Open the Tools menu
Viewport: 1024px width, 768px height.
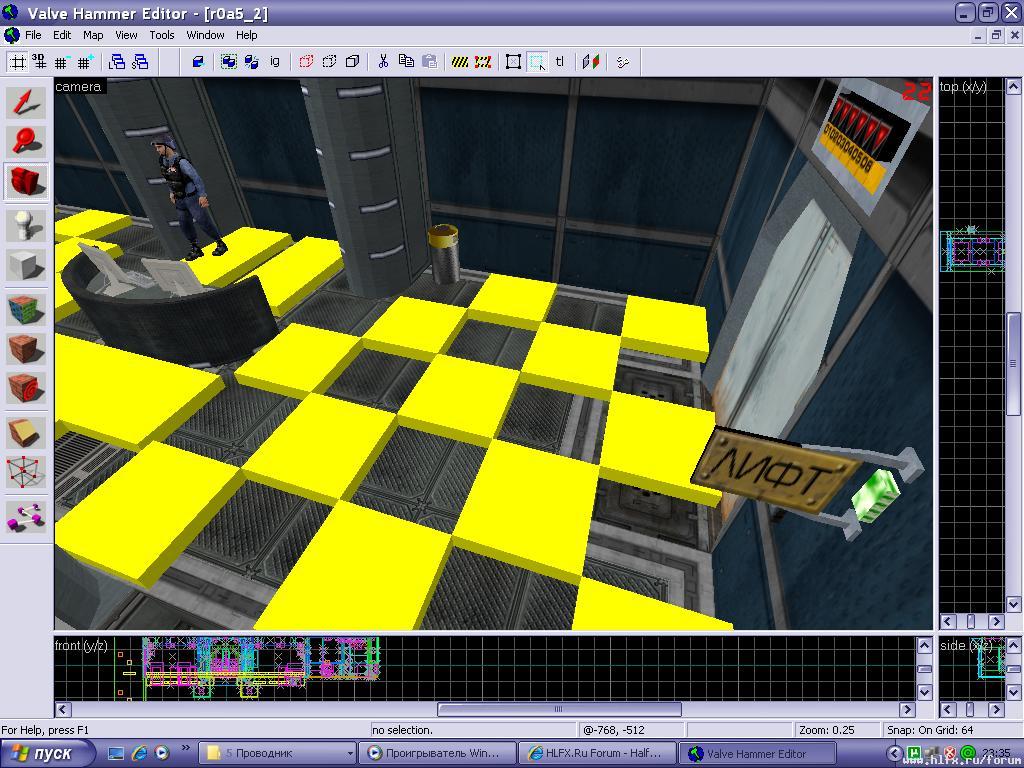coord(162,35)
